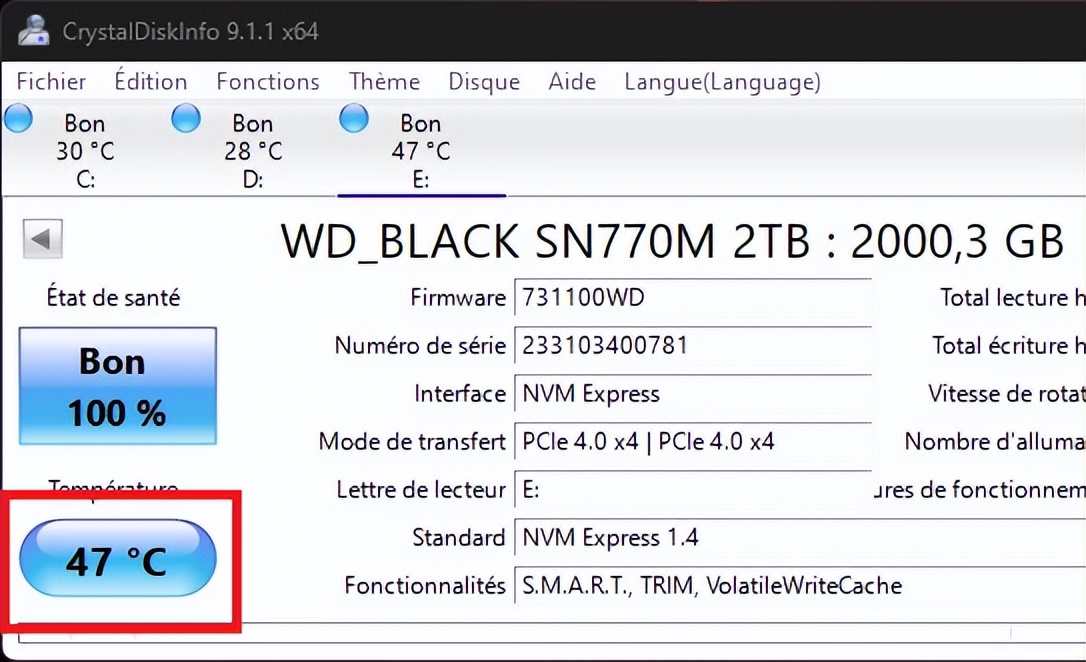This screenshot has height=662, width=1086.
Task: Open the Langue(Language) menu
Action: point(722,82)
